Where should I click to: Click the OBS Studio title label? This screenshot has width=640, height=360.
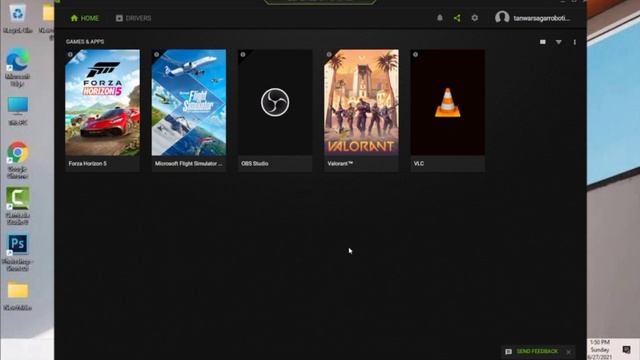click(x=255, y=164)
